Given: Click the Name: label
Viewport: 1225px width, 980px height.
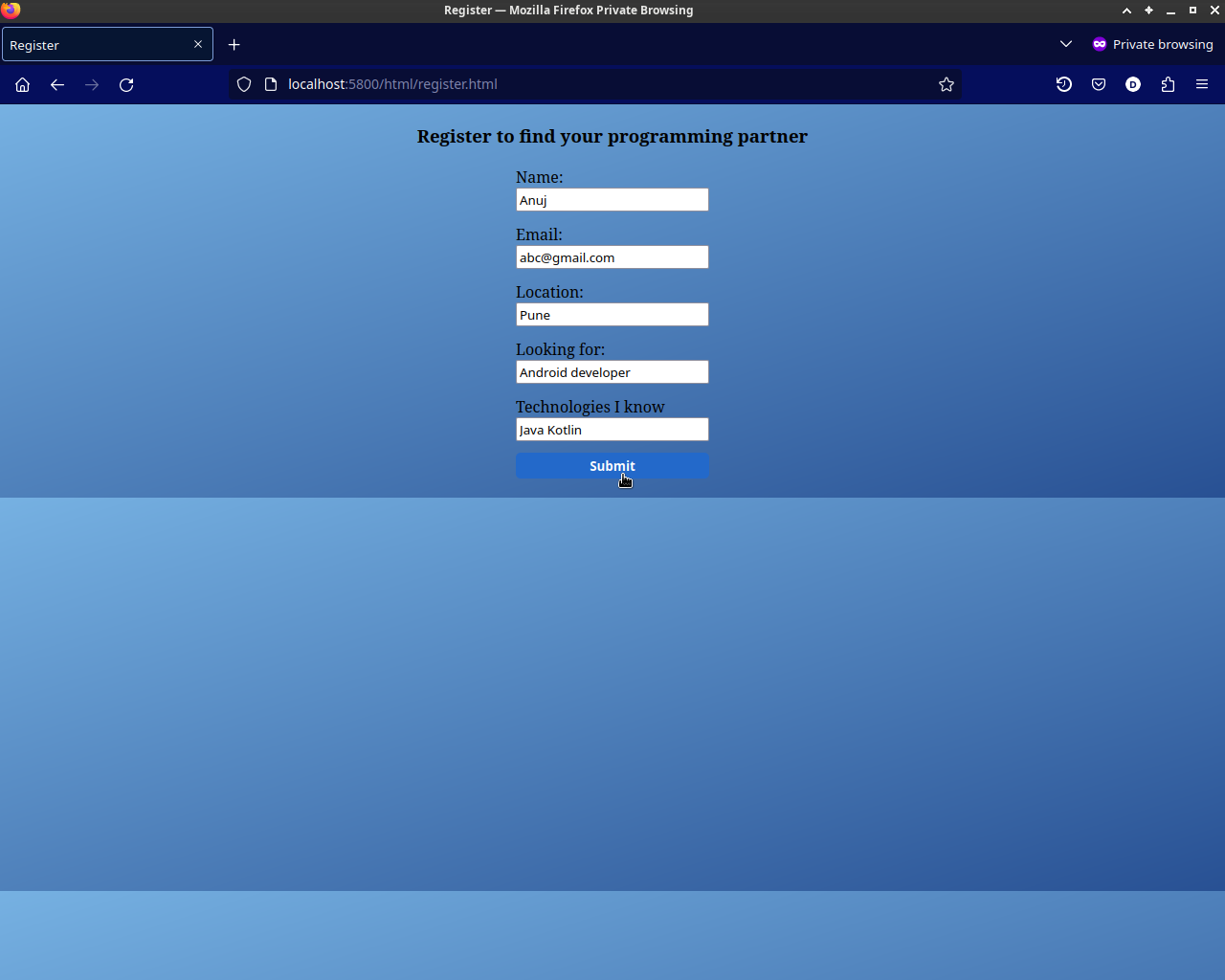Looking at the screenshot, I should [540, 177].
